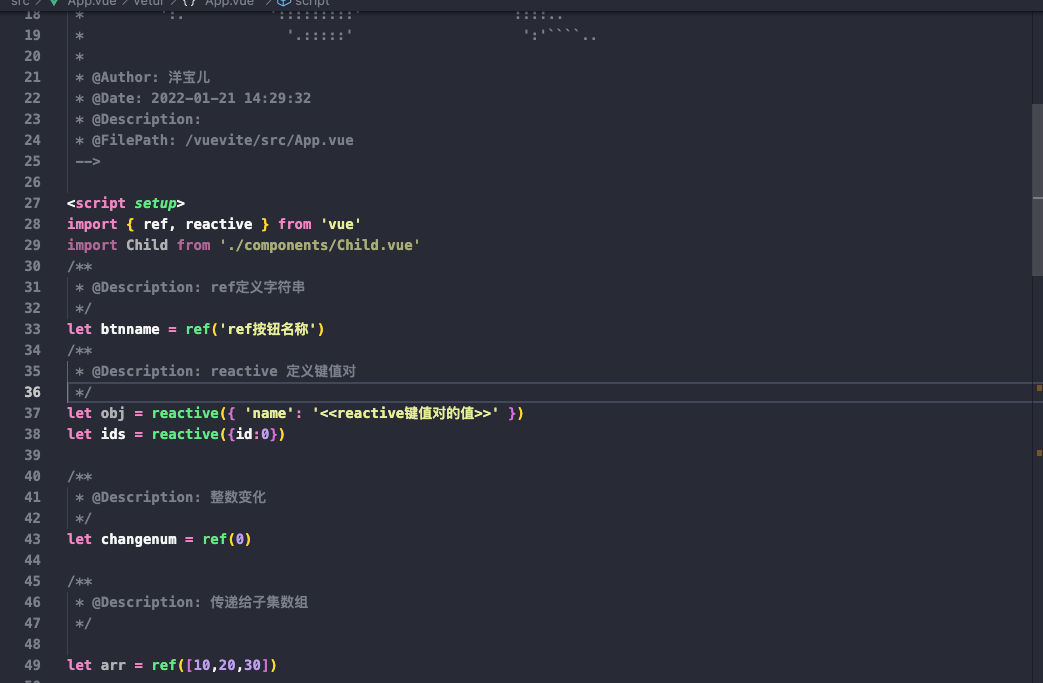This screenshot has width=1043, height=683.
Task: Click the 'vue' string on line 28
Action: 341,224
